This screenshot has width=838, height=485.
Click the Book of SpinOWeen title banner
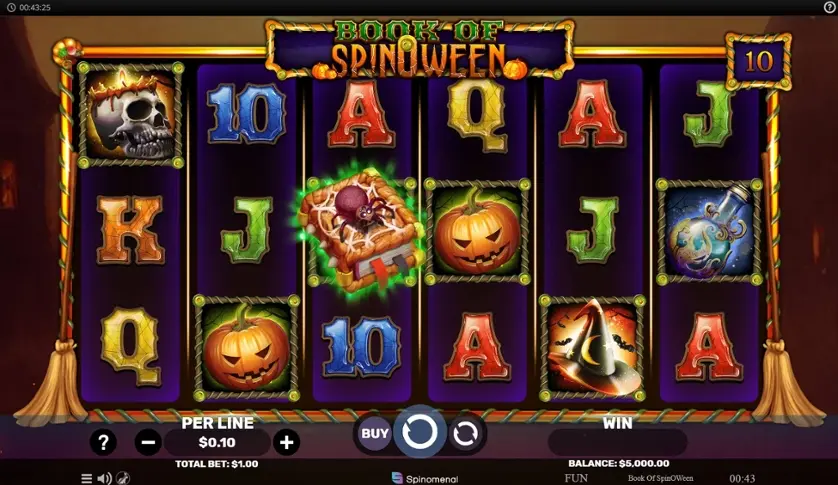click(x=420, y=49)
